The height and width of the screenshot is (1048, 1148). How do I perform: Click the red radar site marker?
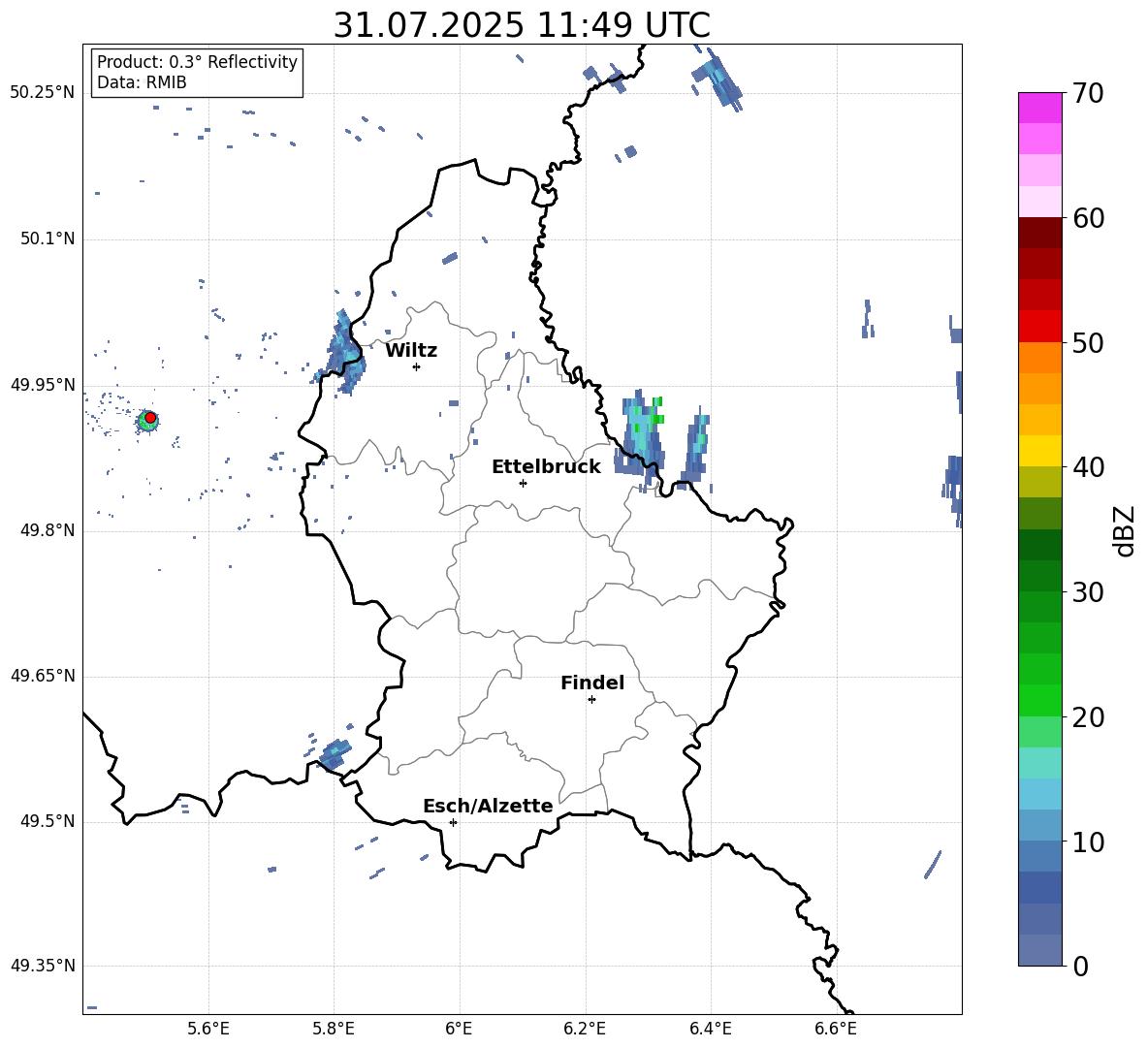(x=150, y=418)
